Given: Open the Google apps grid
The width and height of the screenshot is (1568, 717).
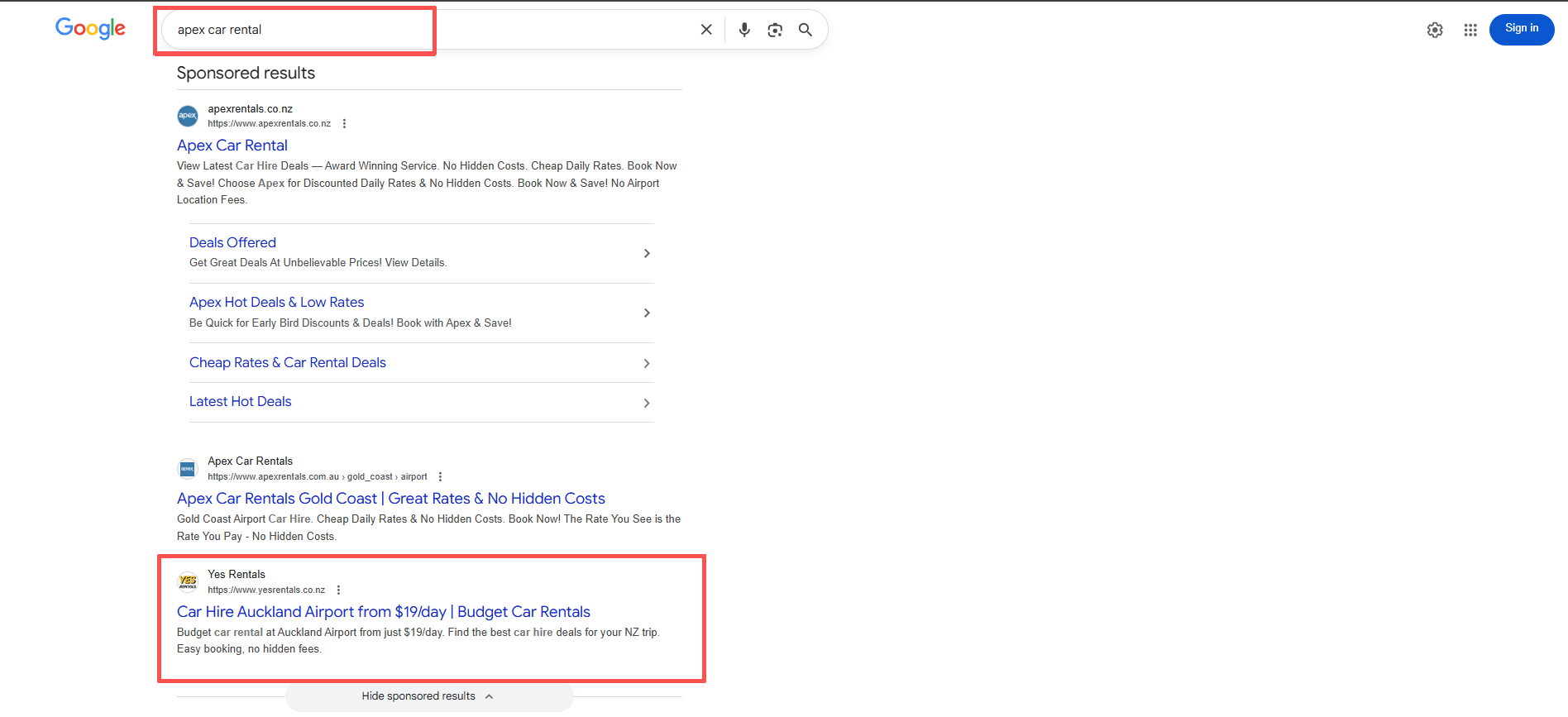Looking at the screenshot, I should (x=1470, y=30).
